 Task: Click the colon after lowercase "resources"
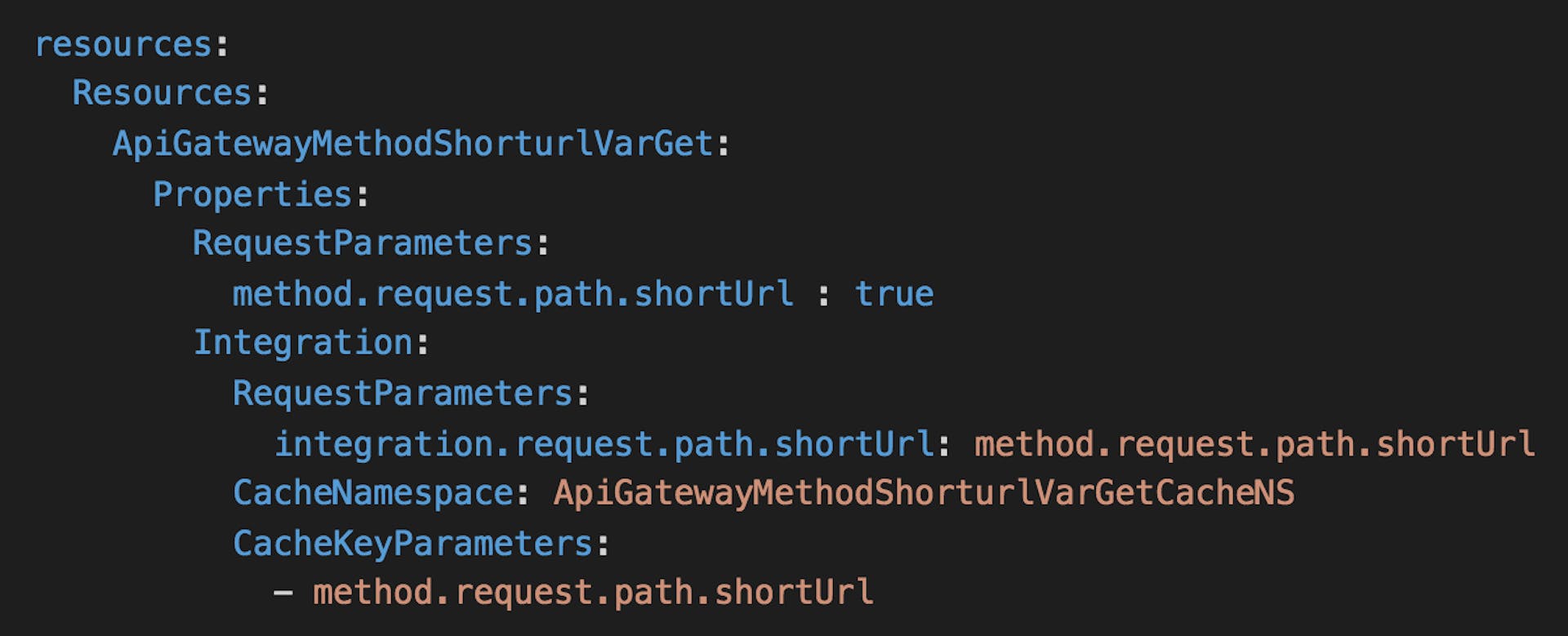(x=221, y=46)
